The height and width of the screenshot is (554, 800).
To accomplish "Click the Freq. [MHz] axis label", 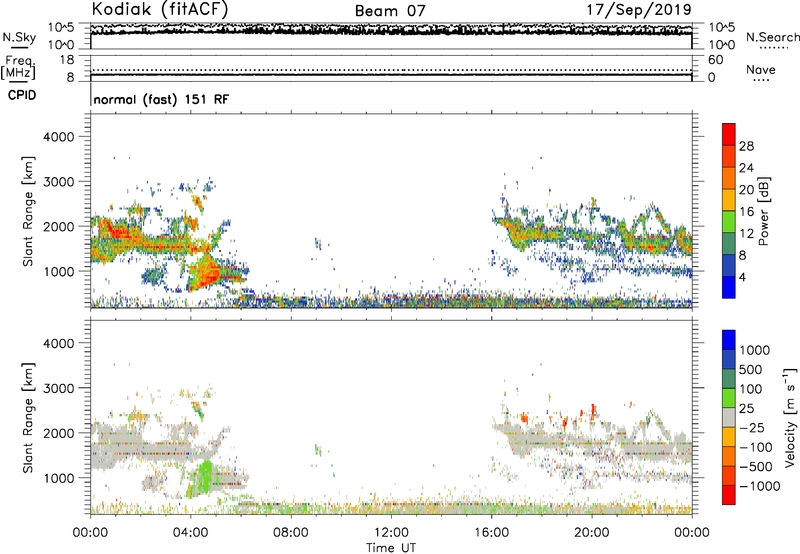I will pyautogui.click(x=18, y=67).
